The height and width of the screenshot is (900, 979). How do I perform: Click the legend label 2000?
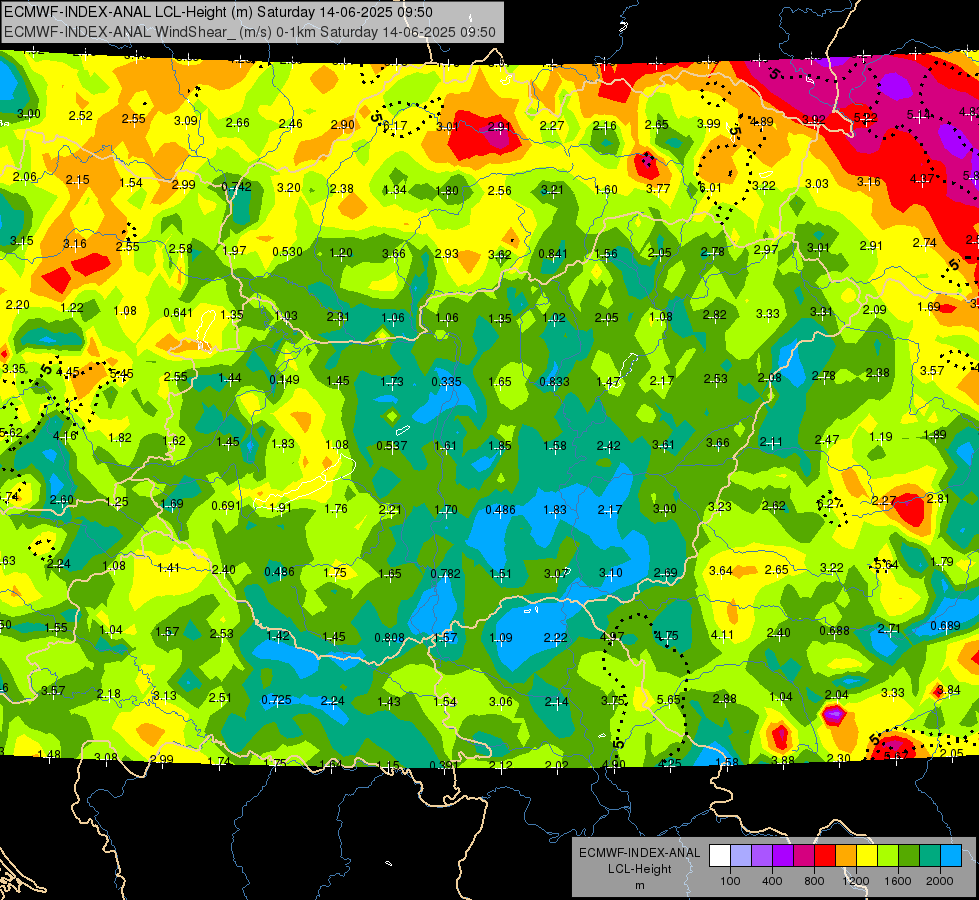(940, 881)
